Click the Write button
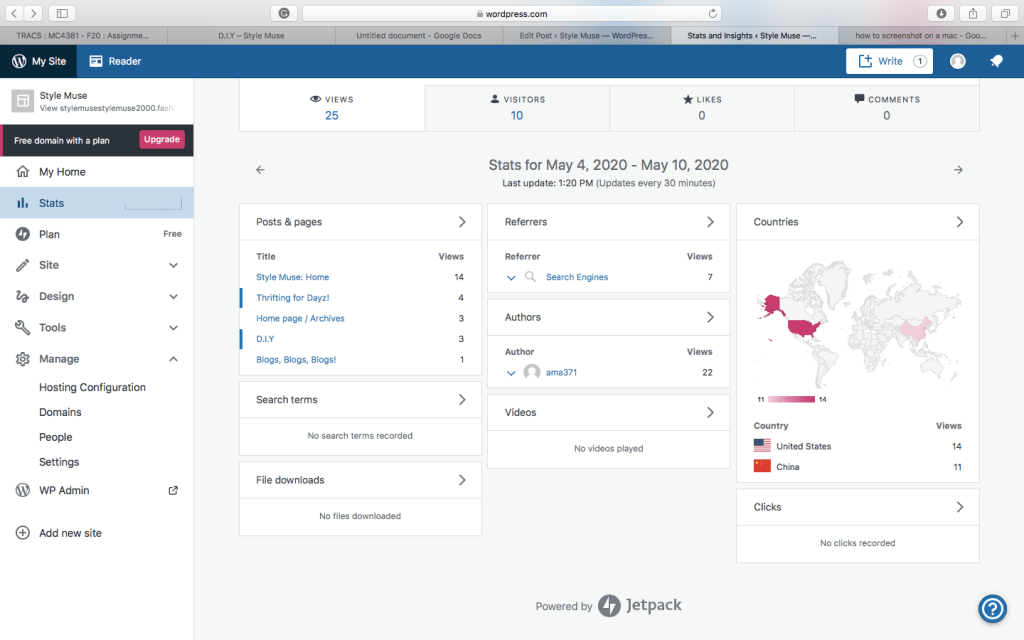This screenshot has height=640, width=1024. click(x=889, y=61)
